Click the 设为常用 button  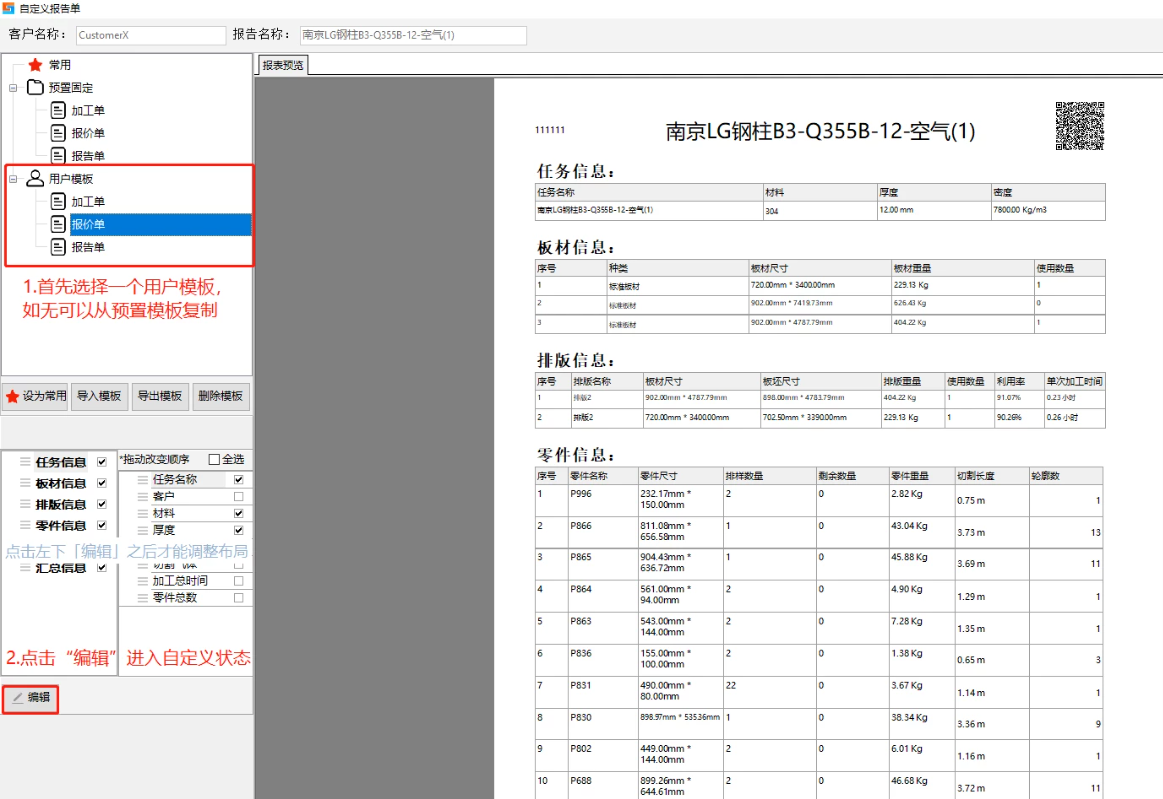point(36,396)
